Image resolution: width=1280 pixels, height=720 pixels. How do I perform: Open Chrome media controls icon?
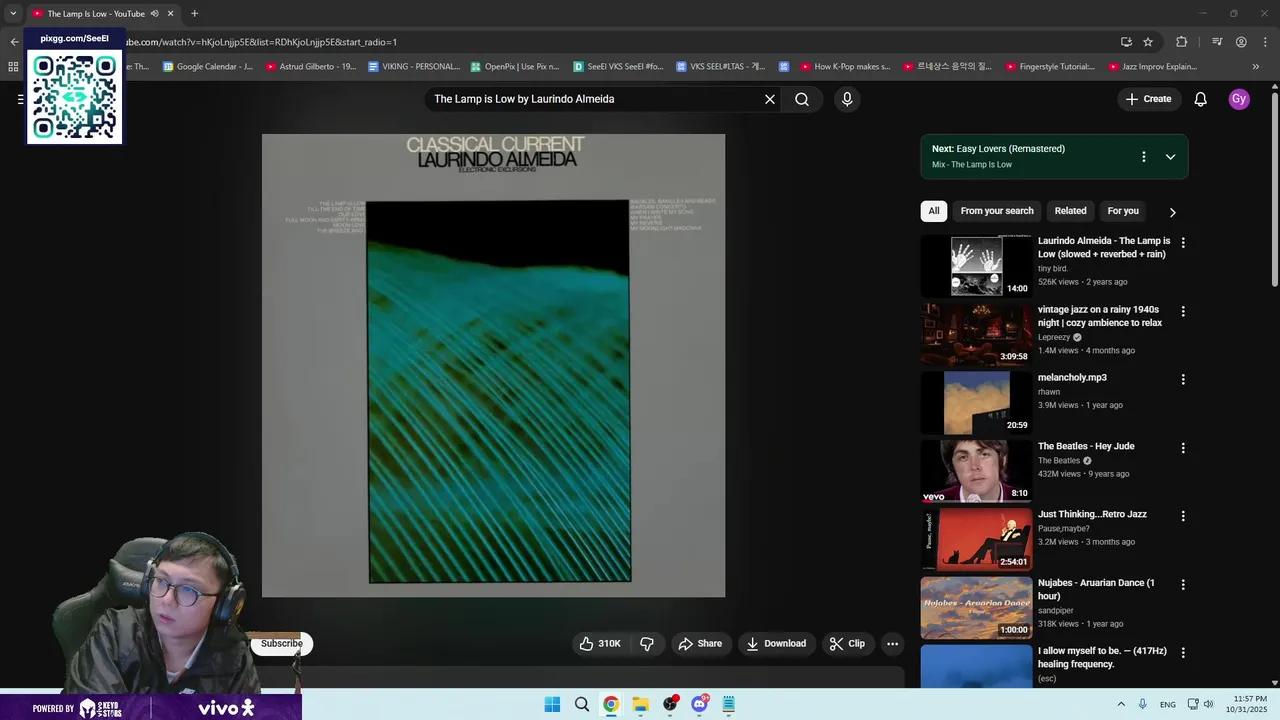pos(1217,42)
